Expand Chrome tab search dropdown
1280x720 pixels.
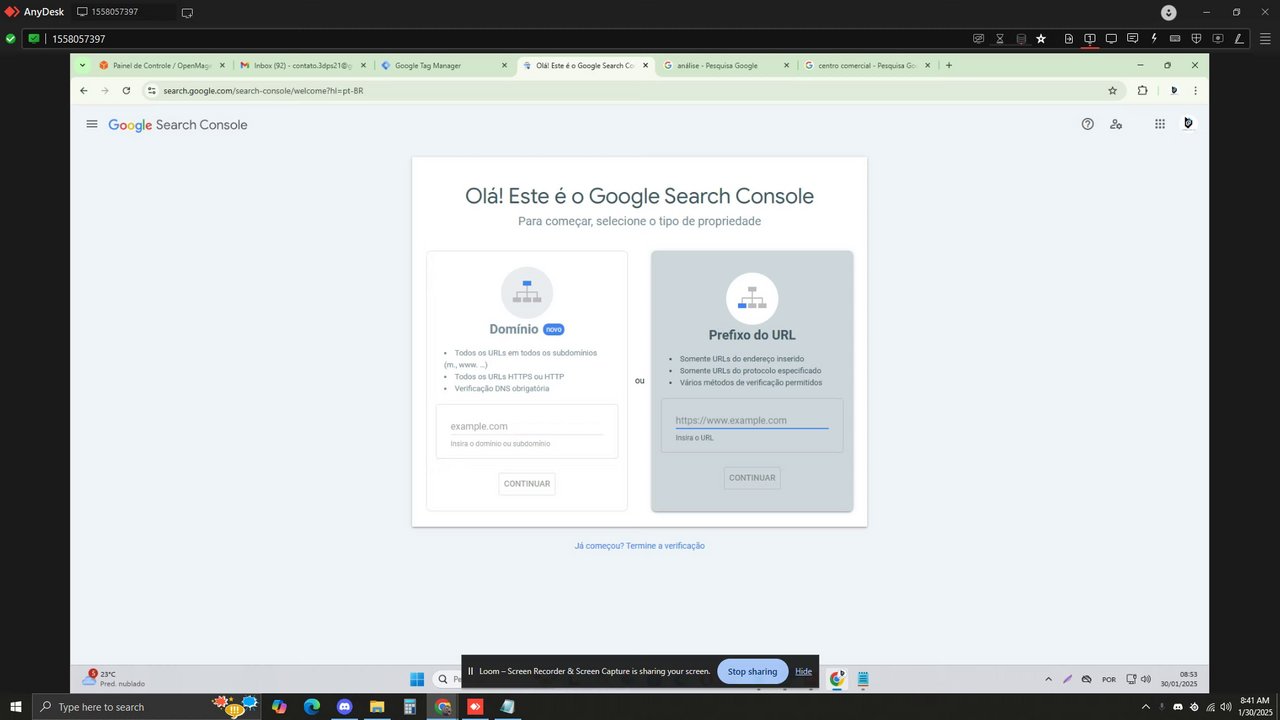click(x=83, y=65)
